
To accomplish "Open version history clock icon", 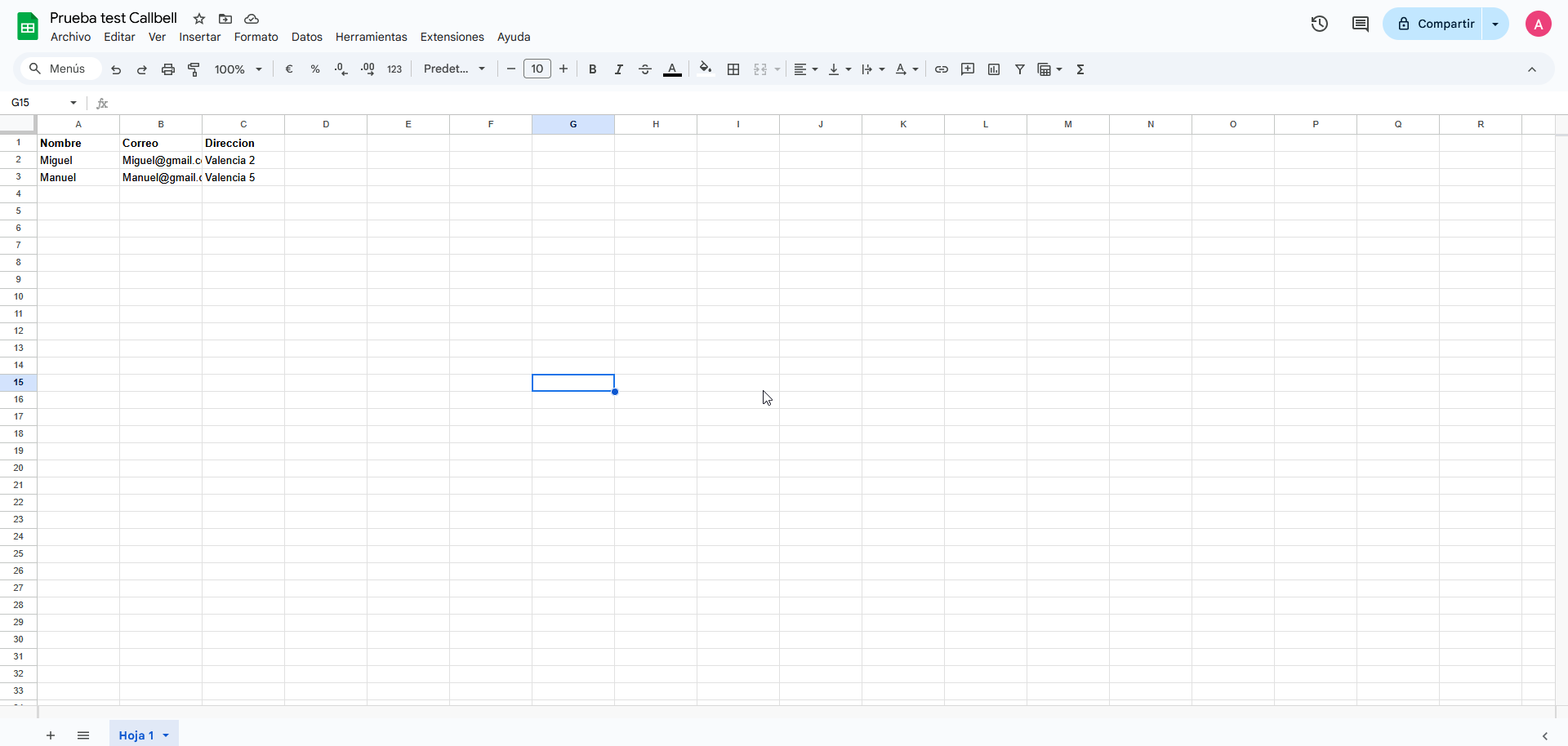I will 1320,24.
